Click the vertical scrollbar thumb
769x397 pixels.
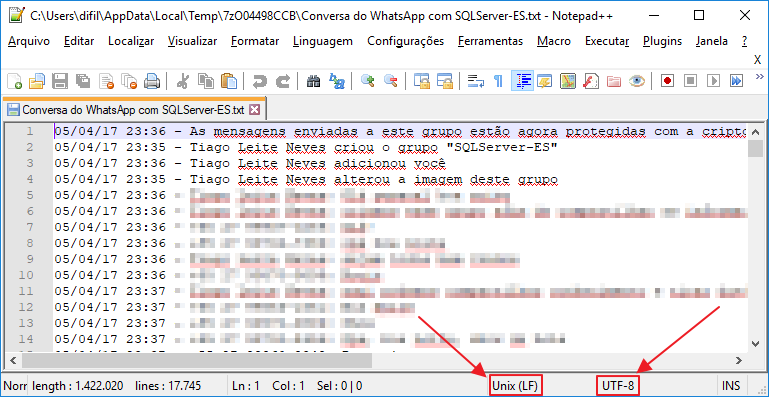pyautogui.click(x=755, y=148)
